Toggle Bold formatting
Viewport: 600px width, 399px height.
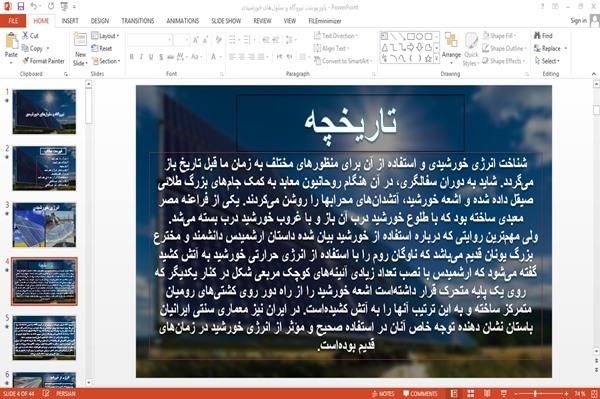(x=131, y=57)
